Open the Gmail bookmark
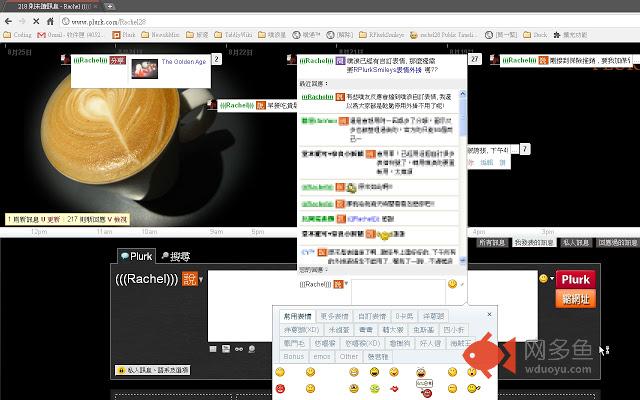This screenshot has width=640, height=400. [71, 35]
